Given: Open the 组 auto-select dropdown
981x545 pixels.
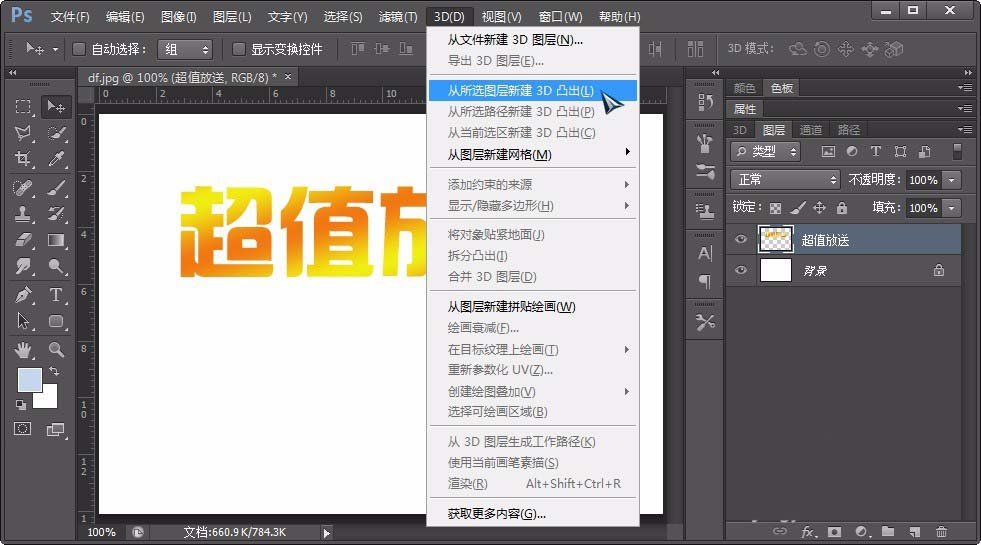Looking at the screenshot, I should [x=185, y=49].
